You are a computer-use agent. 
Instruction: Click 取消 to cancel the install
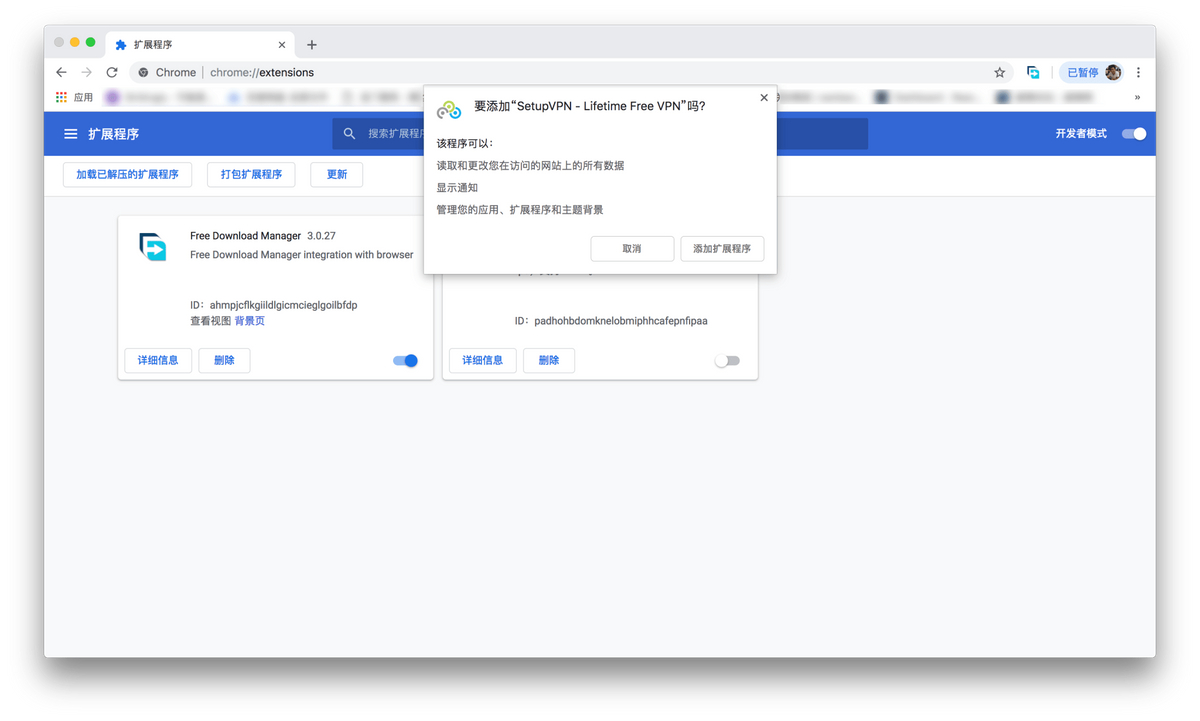point(632,249)
